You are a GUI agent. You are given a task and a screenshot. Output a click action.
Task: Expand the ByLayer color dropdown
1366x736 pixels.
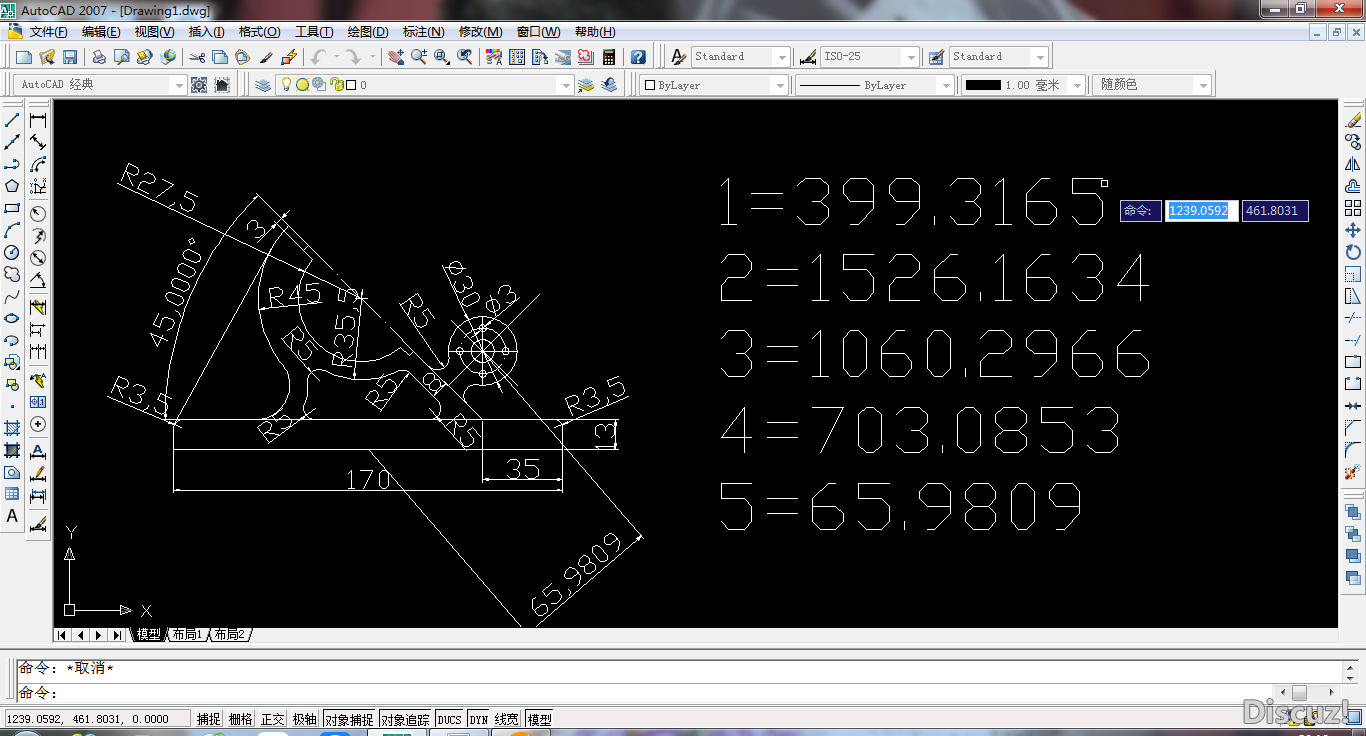click(781, 85)
